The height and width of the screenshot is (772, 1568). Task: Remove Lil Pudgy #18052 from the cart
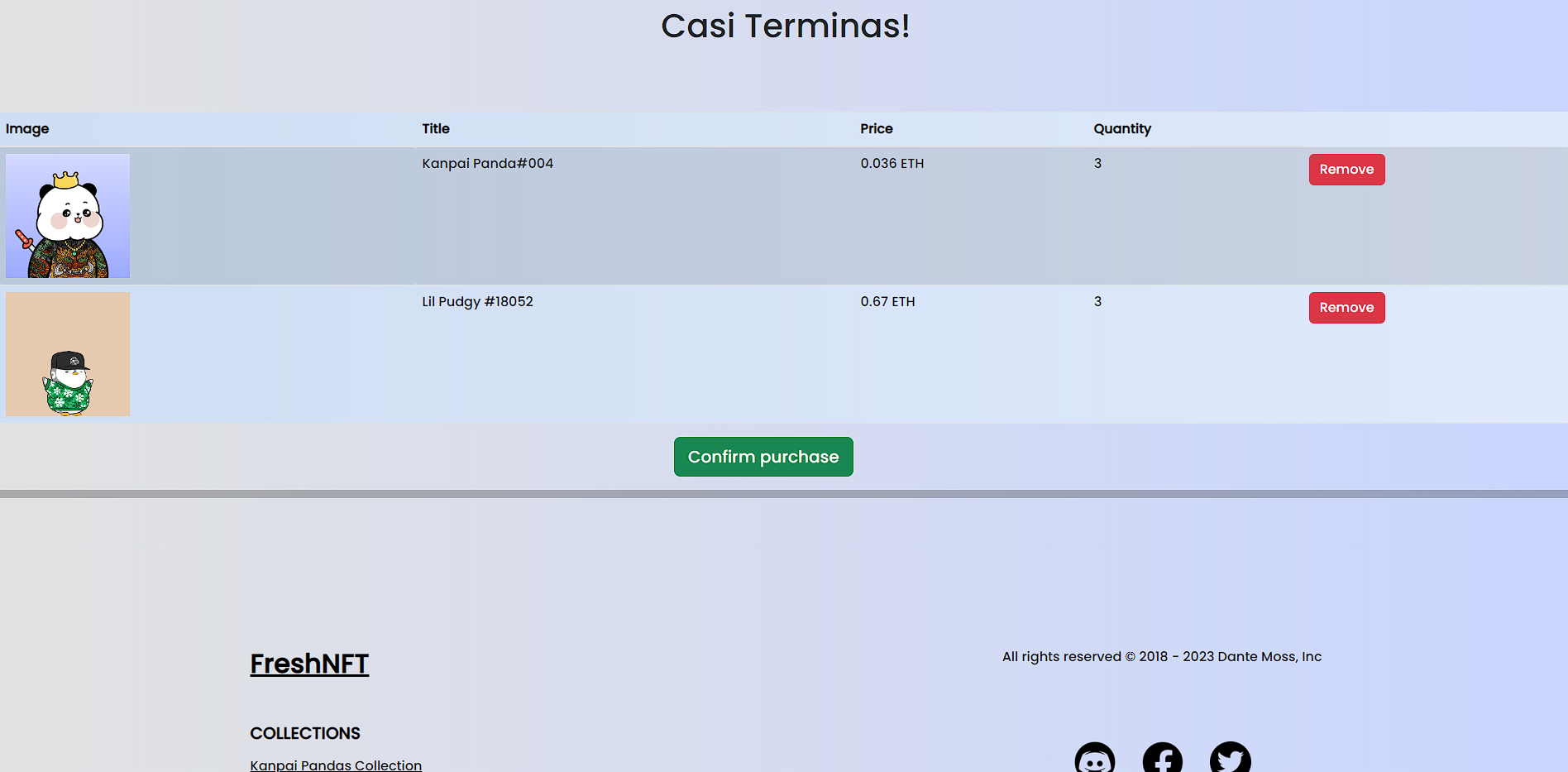click(1346, 308)
